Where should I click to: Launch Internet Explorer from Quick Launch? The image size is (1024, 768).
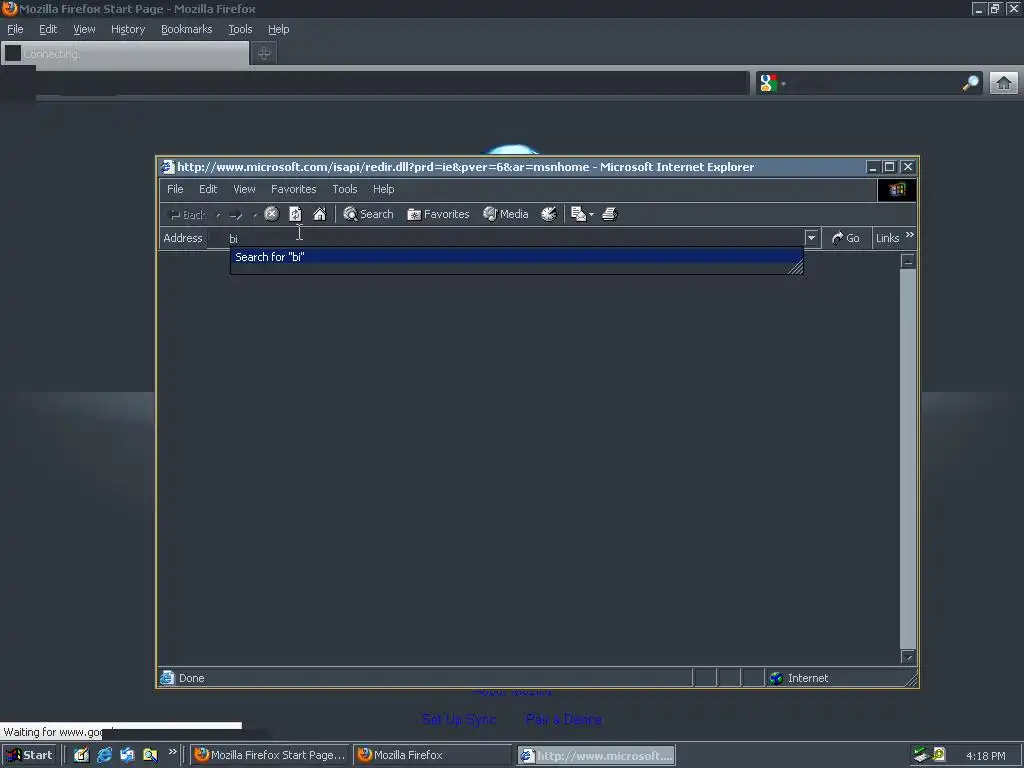pyautogui.click(x=104, y=755)
